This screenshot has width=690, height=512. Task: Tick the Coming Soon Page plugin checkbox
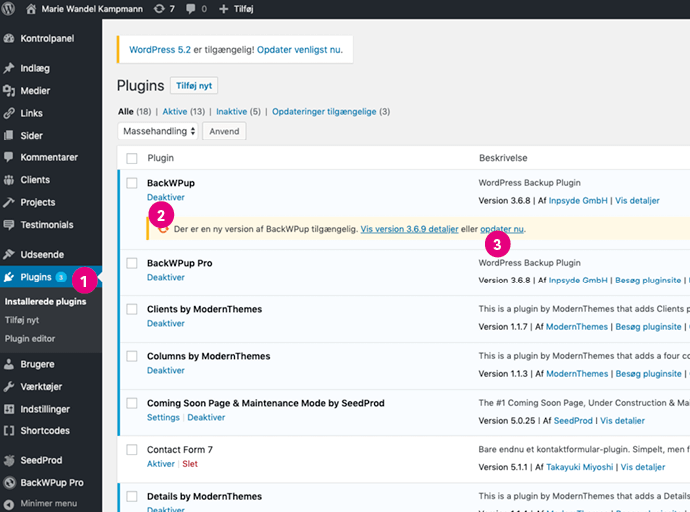[x=132, y=403]
